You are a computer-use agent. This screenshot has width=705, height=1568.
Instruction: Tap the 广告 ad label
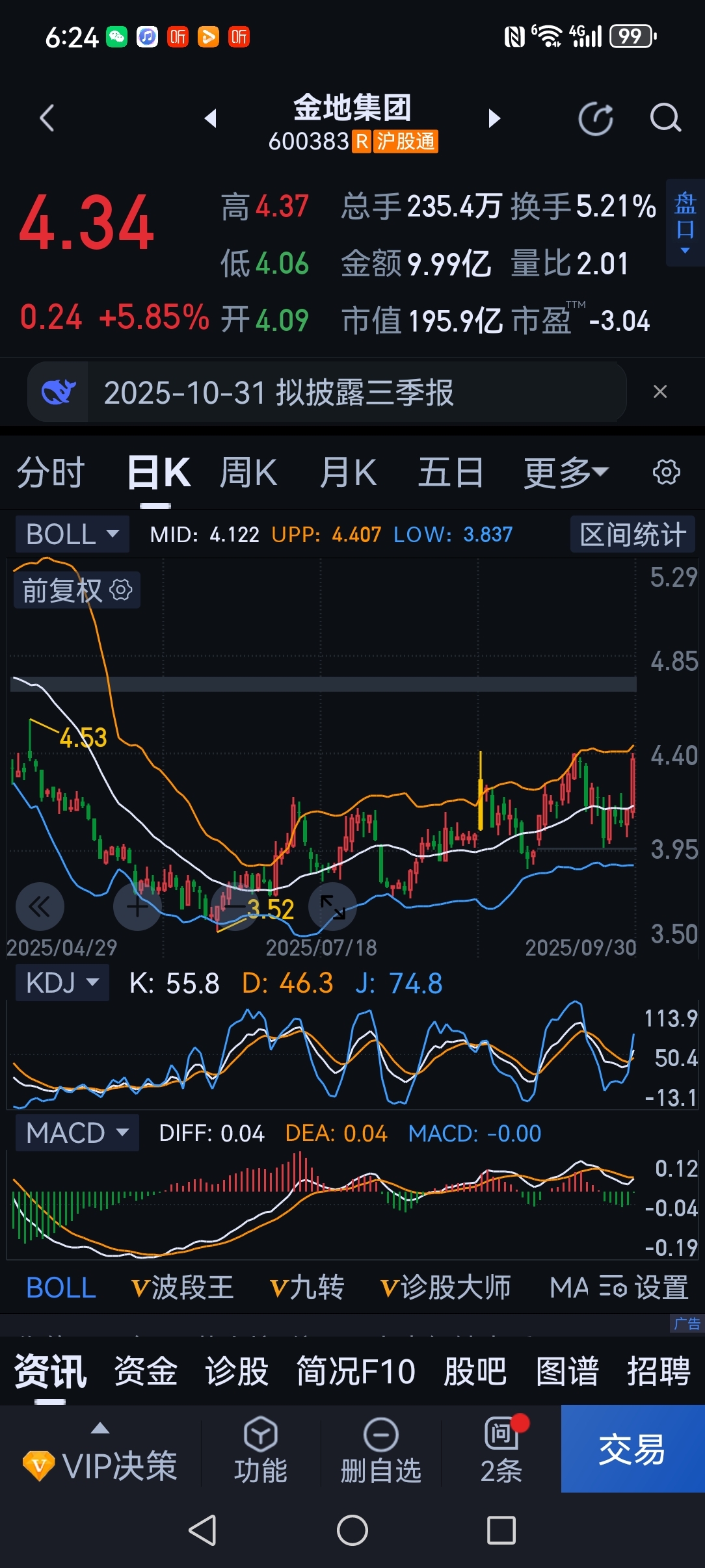687,1324
